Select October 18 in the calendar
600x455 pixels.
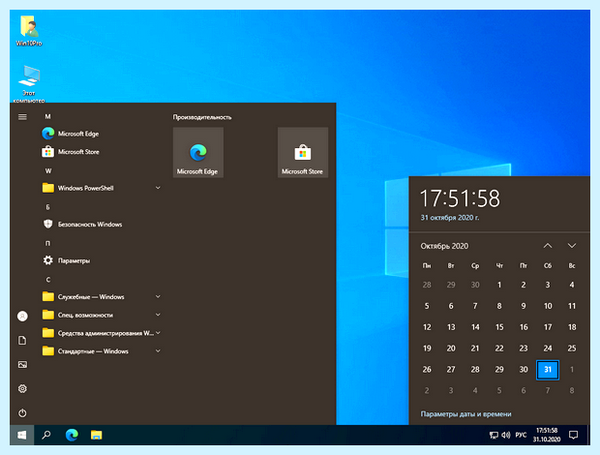572,327
